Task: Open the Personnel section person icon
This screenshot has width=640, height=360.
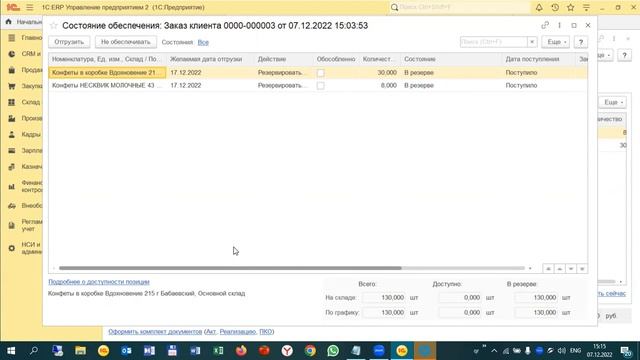Action: (x=12, y=134)
